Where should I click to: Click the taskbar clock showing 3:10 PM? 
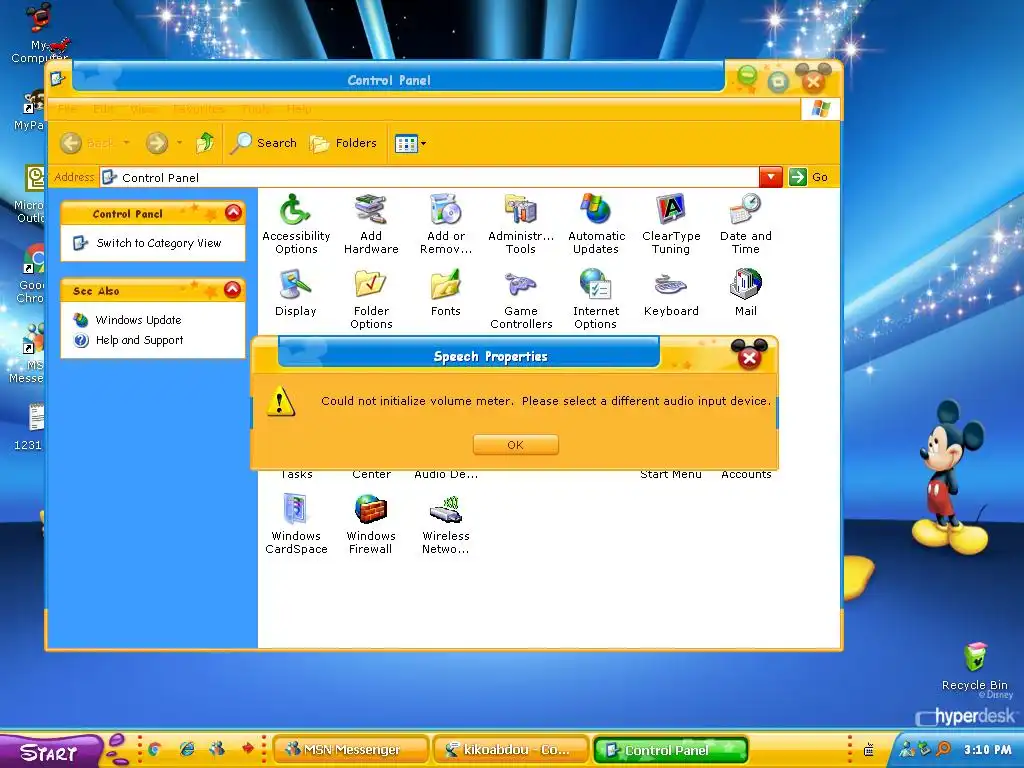(987, 750)
